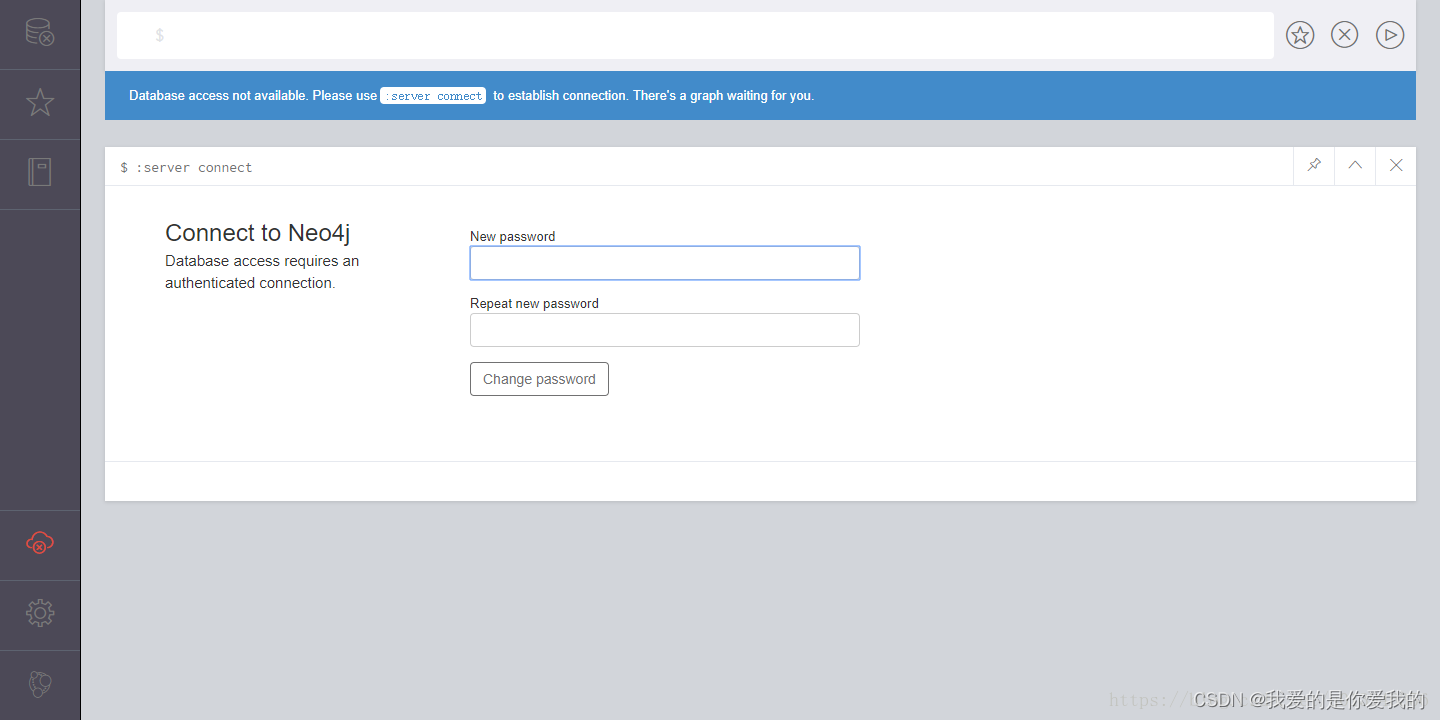Clear the editor with the circled X
1440x720 pixels.
pos(1345,35)
